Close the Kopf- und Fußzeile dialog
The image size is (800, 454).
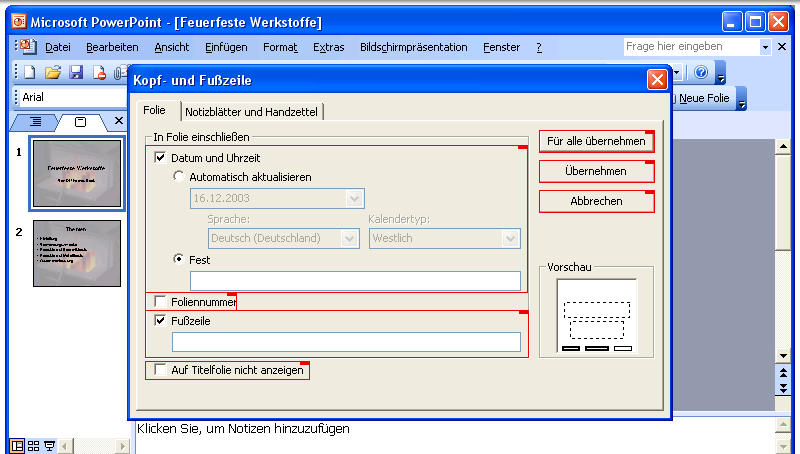click(657, 80)
